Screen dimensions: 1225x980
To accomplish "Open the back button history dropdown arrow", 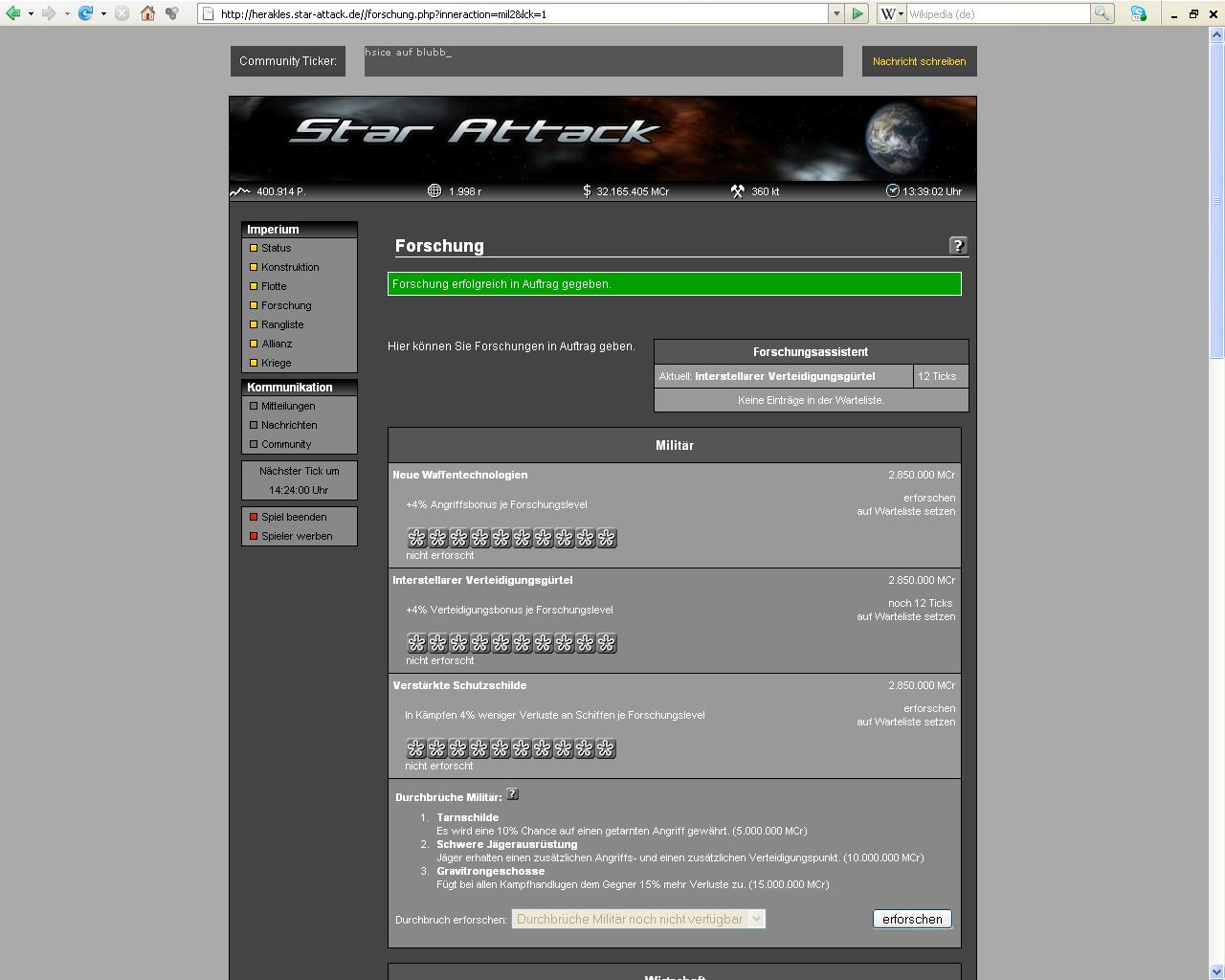I will coord(31,13).
